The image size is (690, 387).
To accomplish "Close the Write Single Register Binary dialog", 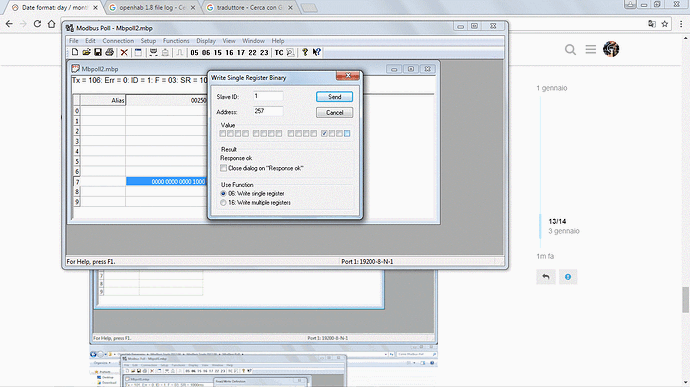I will (x=348, y=76).
